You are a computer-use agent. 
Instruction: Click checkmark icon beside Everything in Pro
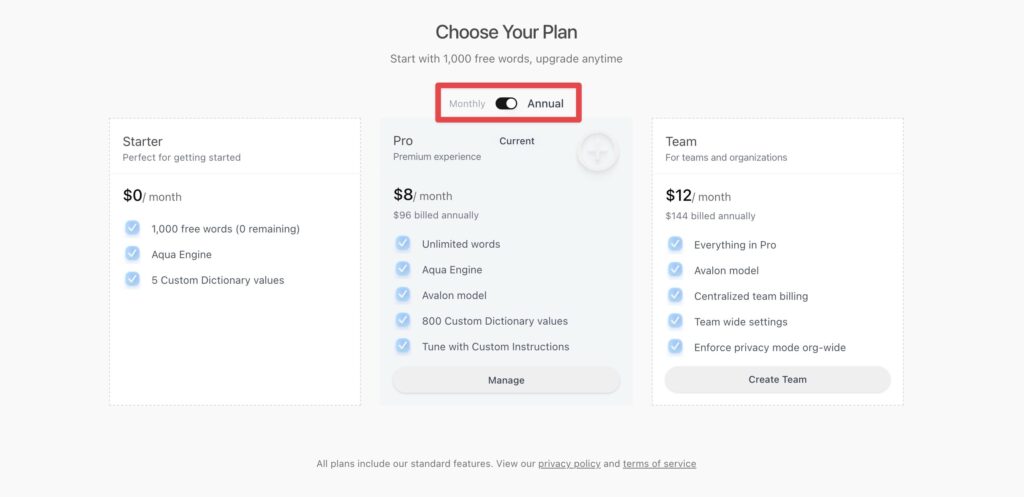click(675, 244)
